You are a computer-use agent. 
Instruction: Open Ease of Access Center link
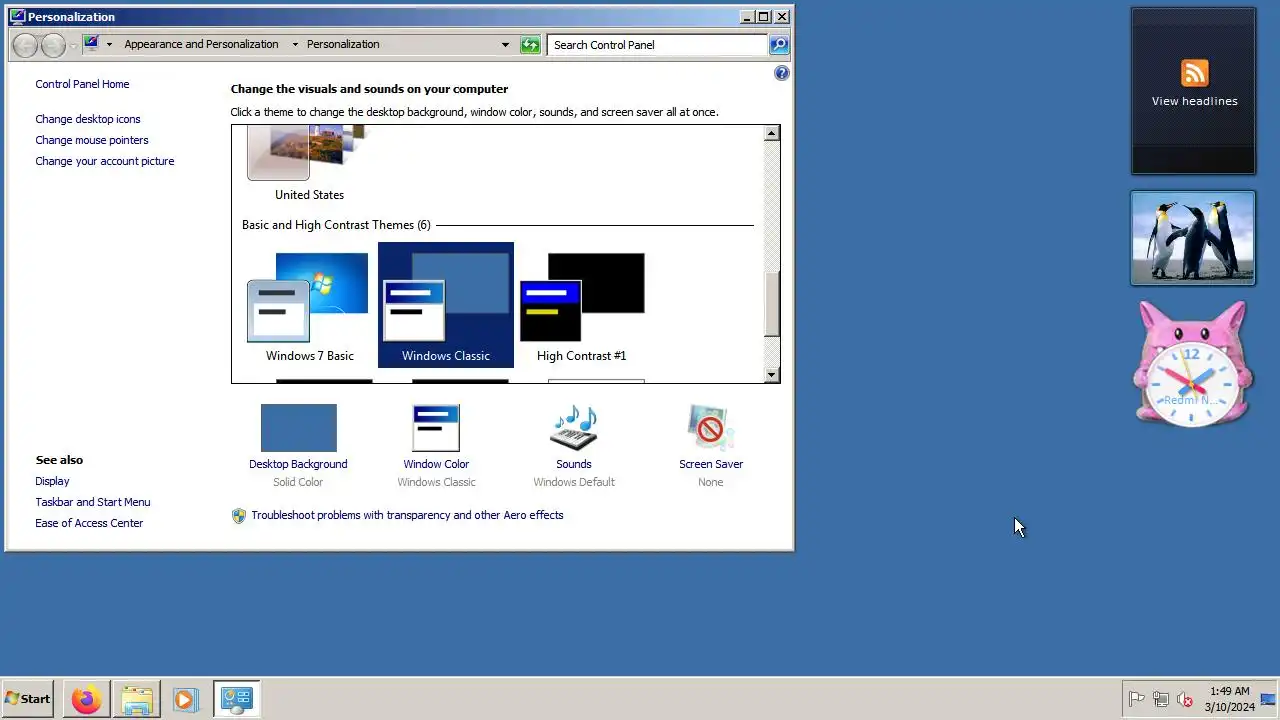tap(89, 523)
